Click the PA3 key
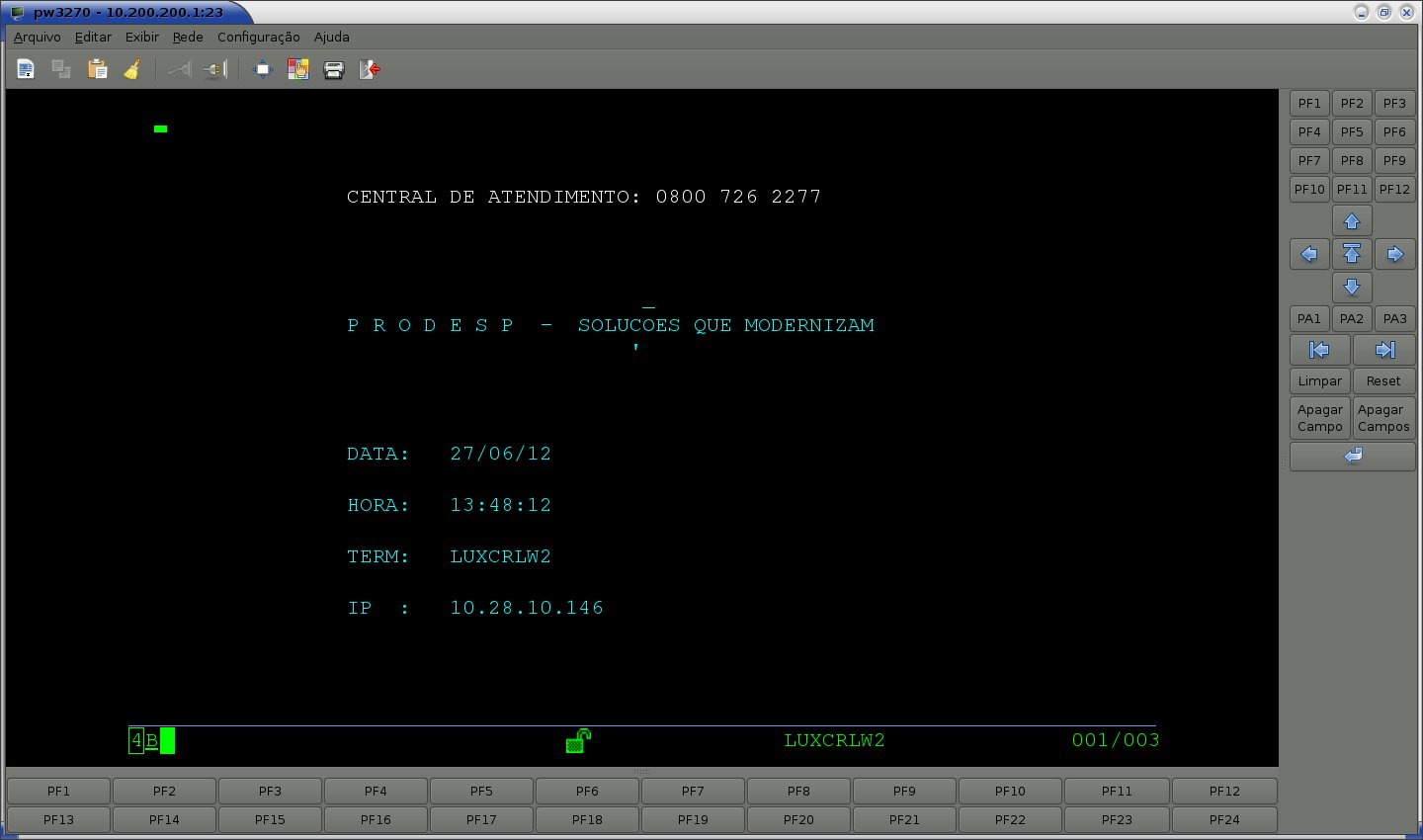The image size is (1423, 840). [x=1394, y=318]
